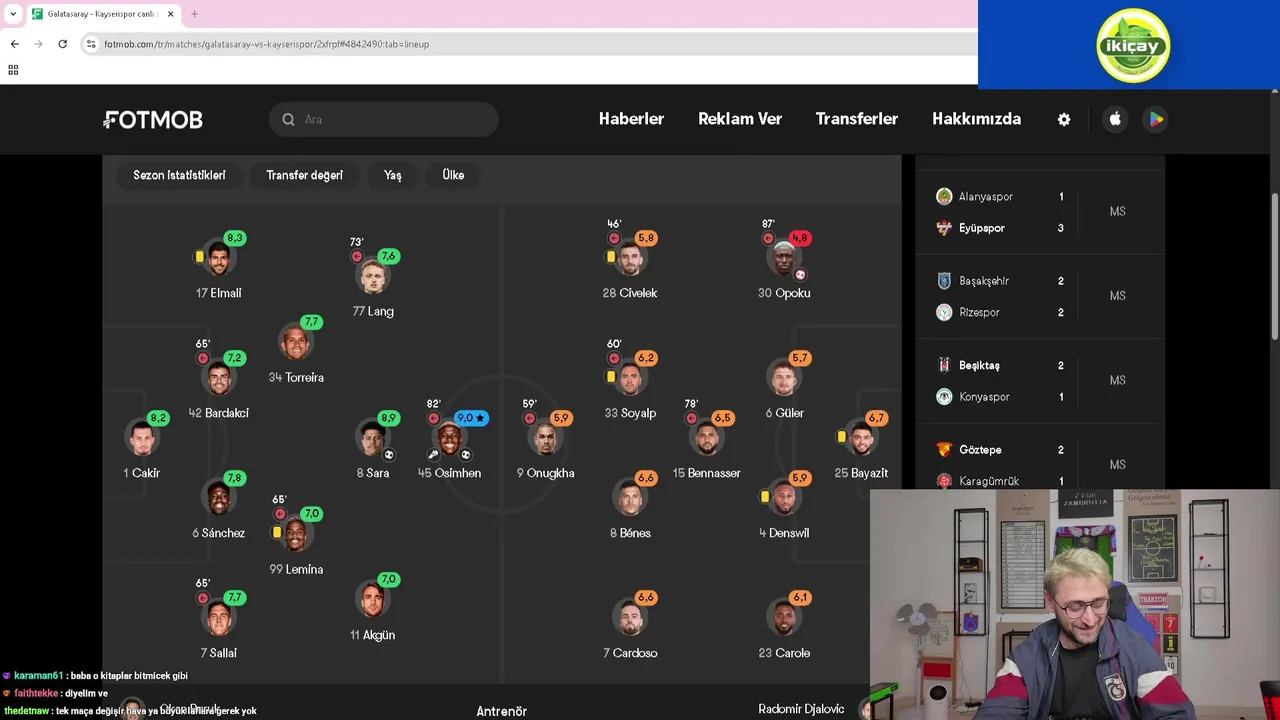
Task: Open Sánchez player avatar
Action: coord(219,499)
